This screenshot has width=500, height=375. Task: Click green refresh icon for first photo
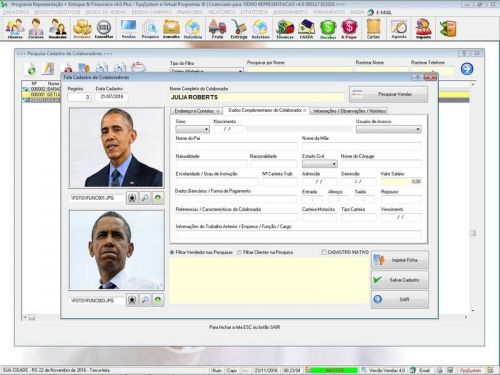(x=158, y=198)
